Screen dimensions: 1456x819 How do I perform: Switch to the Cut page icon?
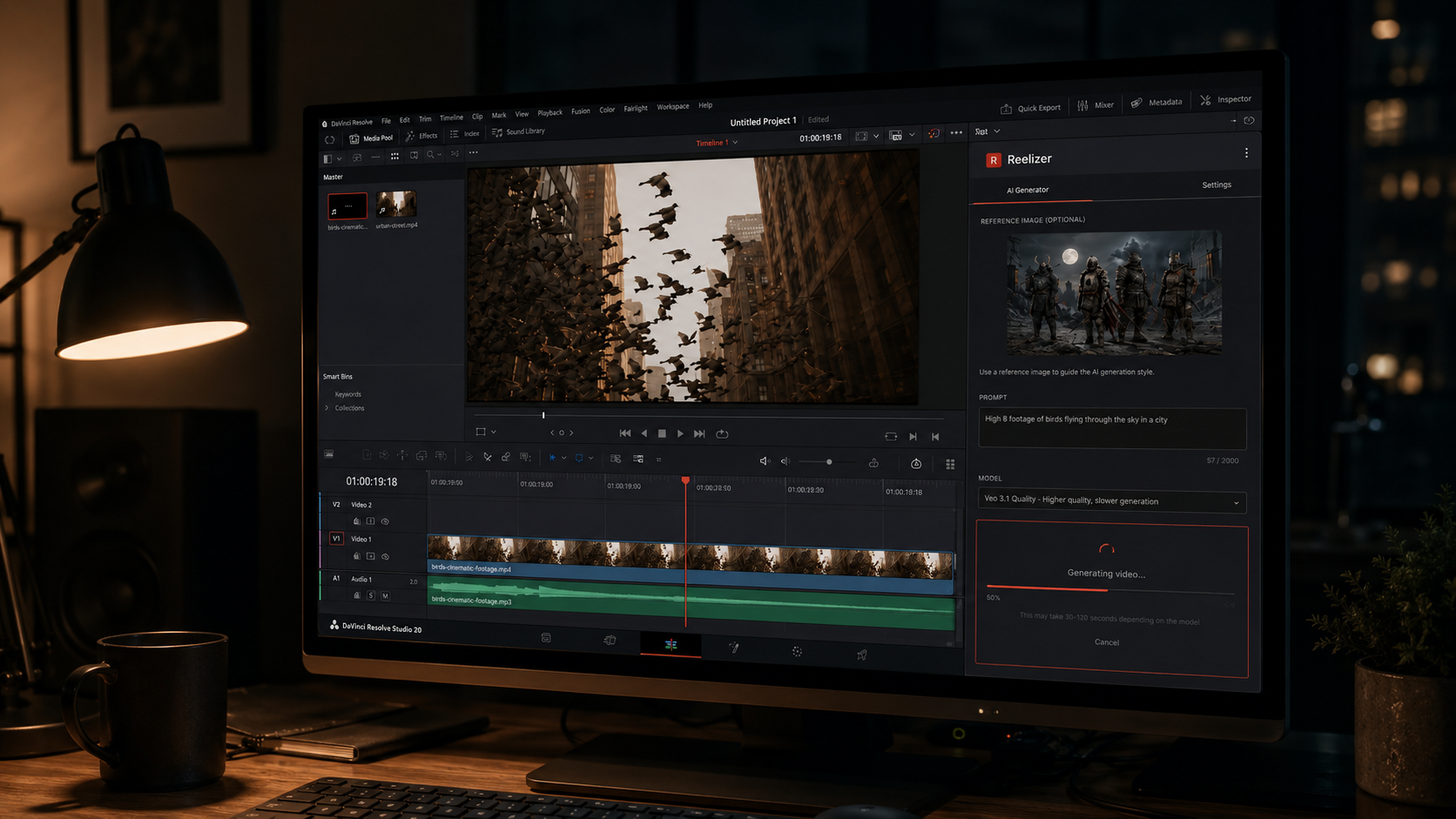[610, 641]
